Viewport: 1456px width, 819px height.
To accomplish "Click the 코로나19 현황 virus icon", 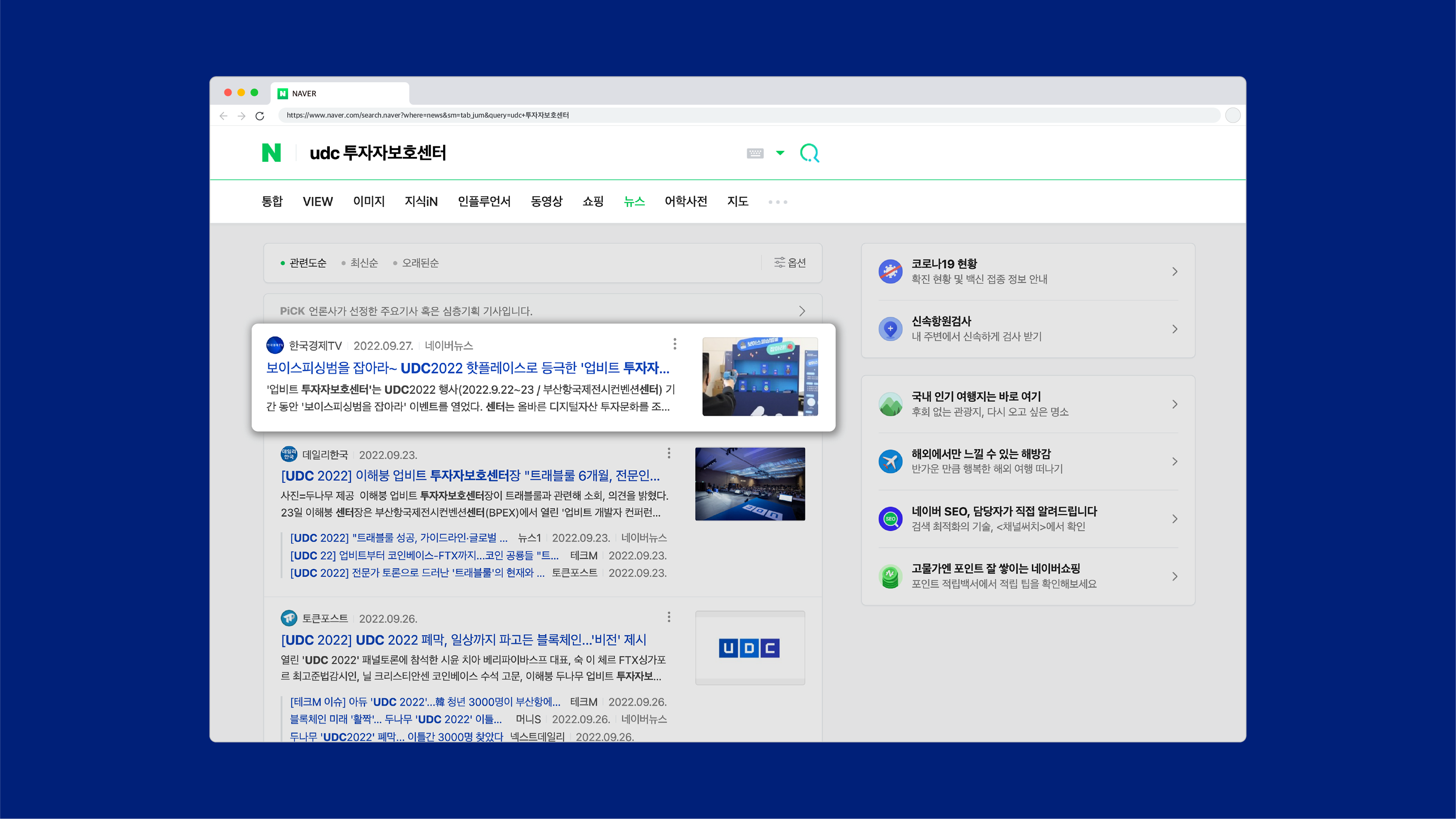I will [x=891, y=271].
